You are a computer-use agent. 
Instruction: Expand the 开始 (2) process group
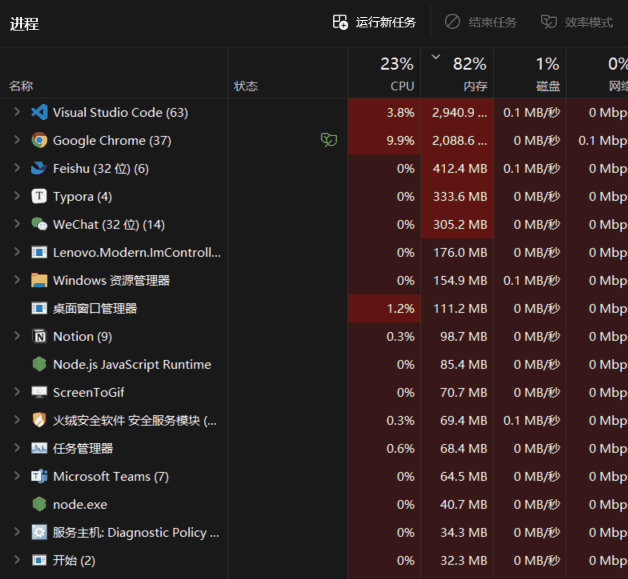17,559
